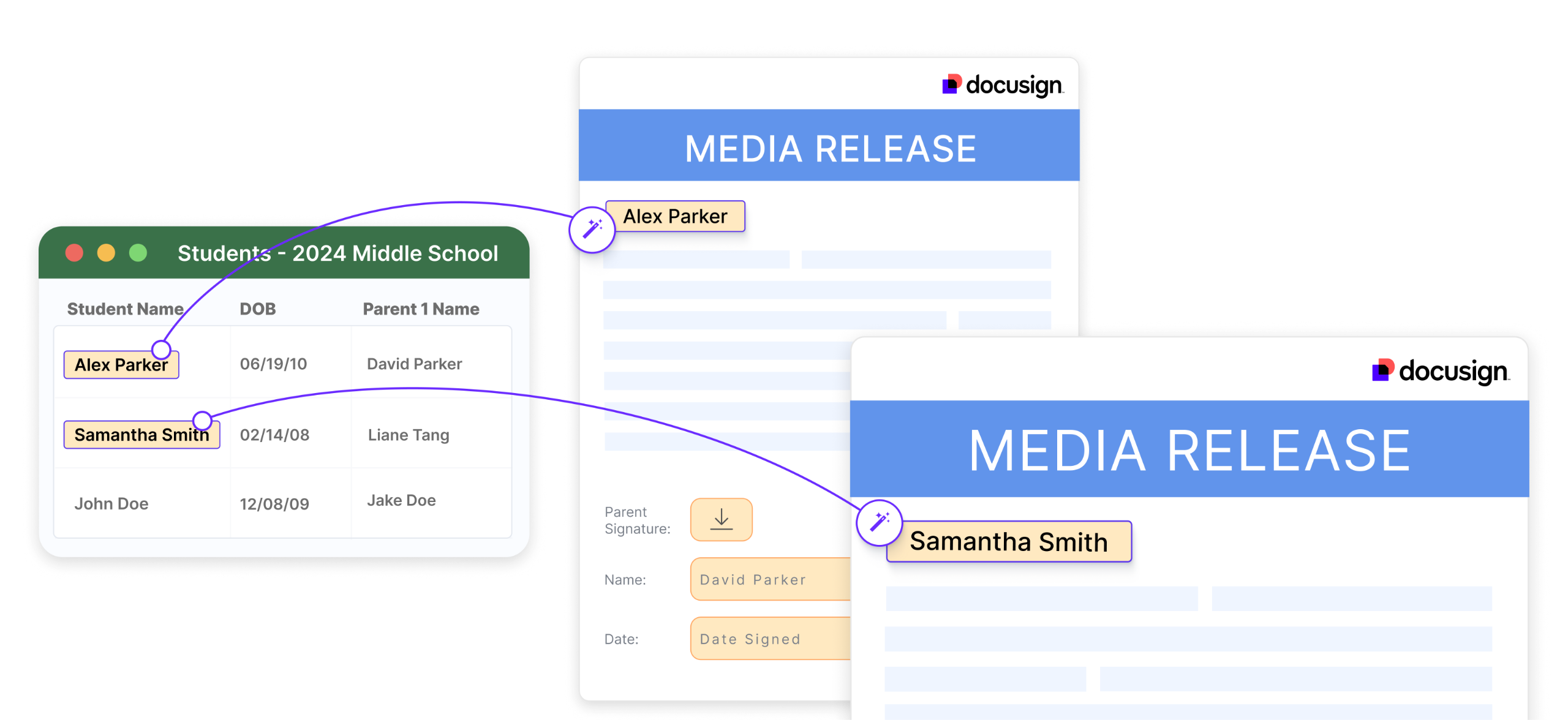Click the magic wand icon beside Samantha Smith
This screenshot has height=720, width=1568.
click(880, 522)
